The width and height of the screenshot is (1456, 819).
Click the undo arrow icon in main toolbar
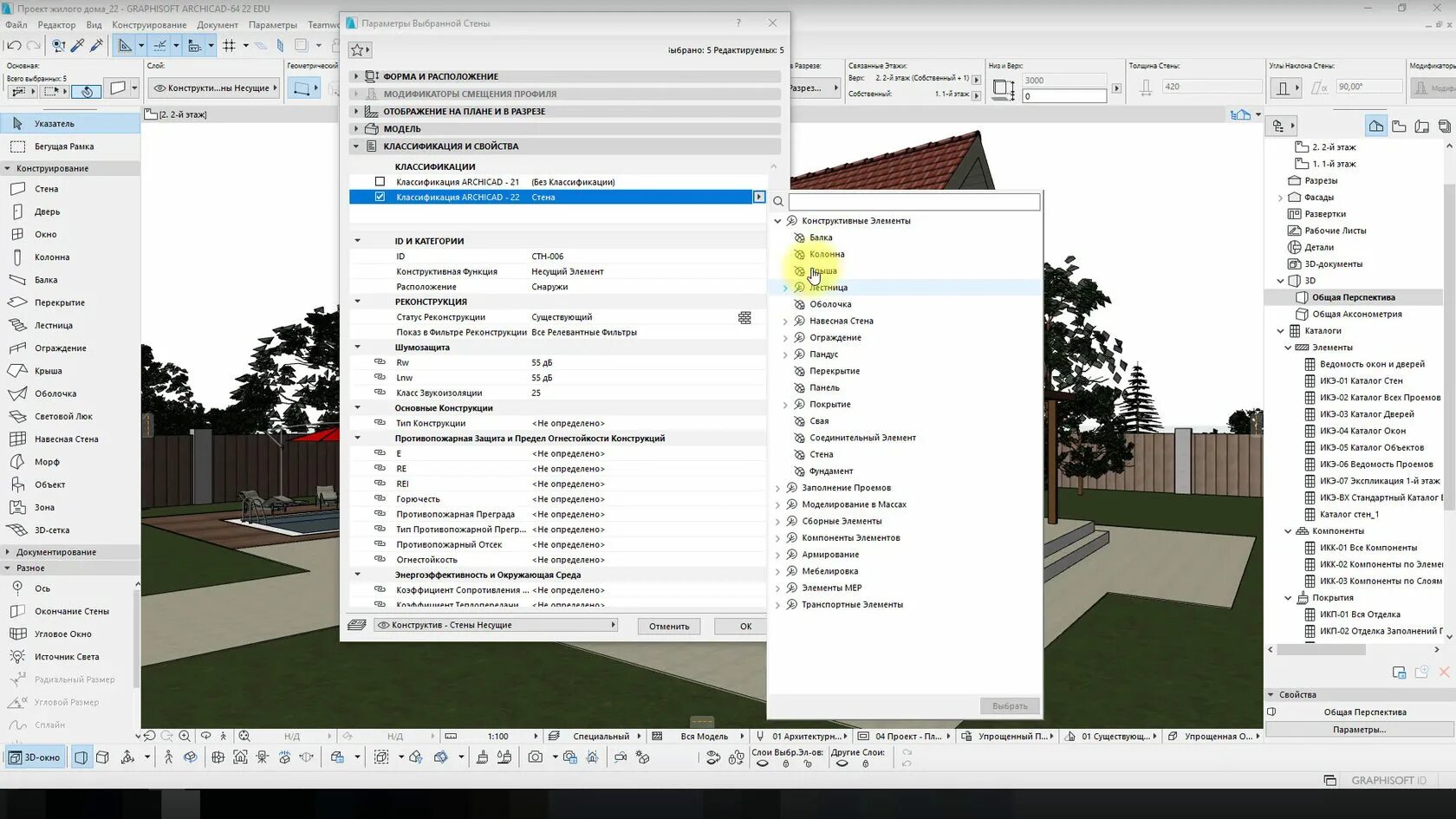pyautogui.click(x=14, y=45)
